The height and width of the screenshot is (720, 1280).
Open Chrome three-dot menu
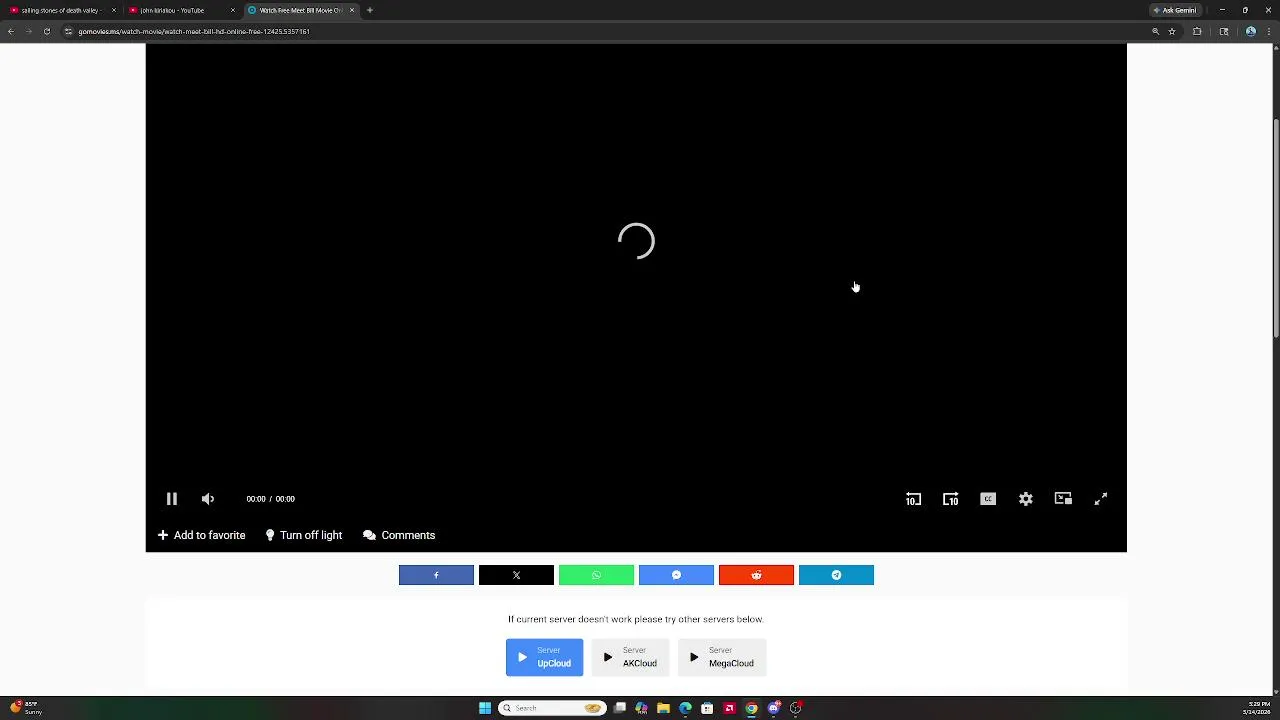[x=1268, y=31]
